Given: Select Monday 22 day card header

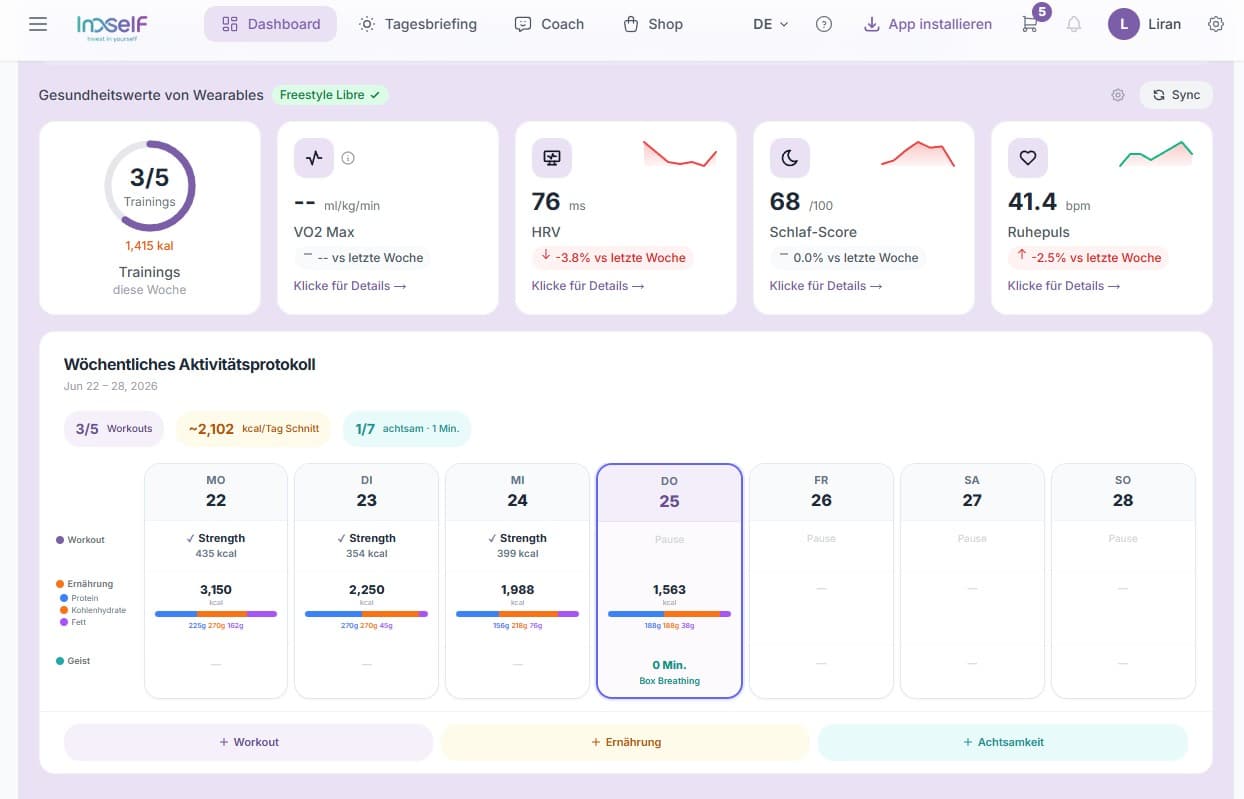Looking at the screenshot, I should pos(216,492).
